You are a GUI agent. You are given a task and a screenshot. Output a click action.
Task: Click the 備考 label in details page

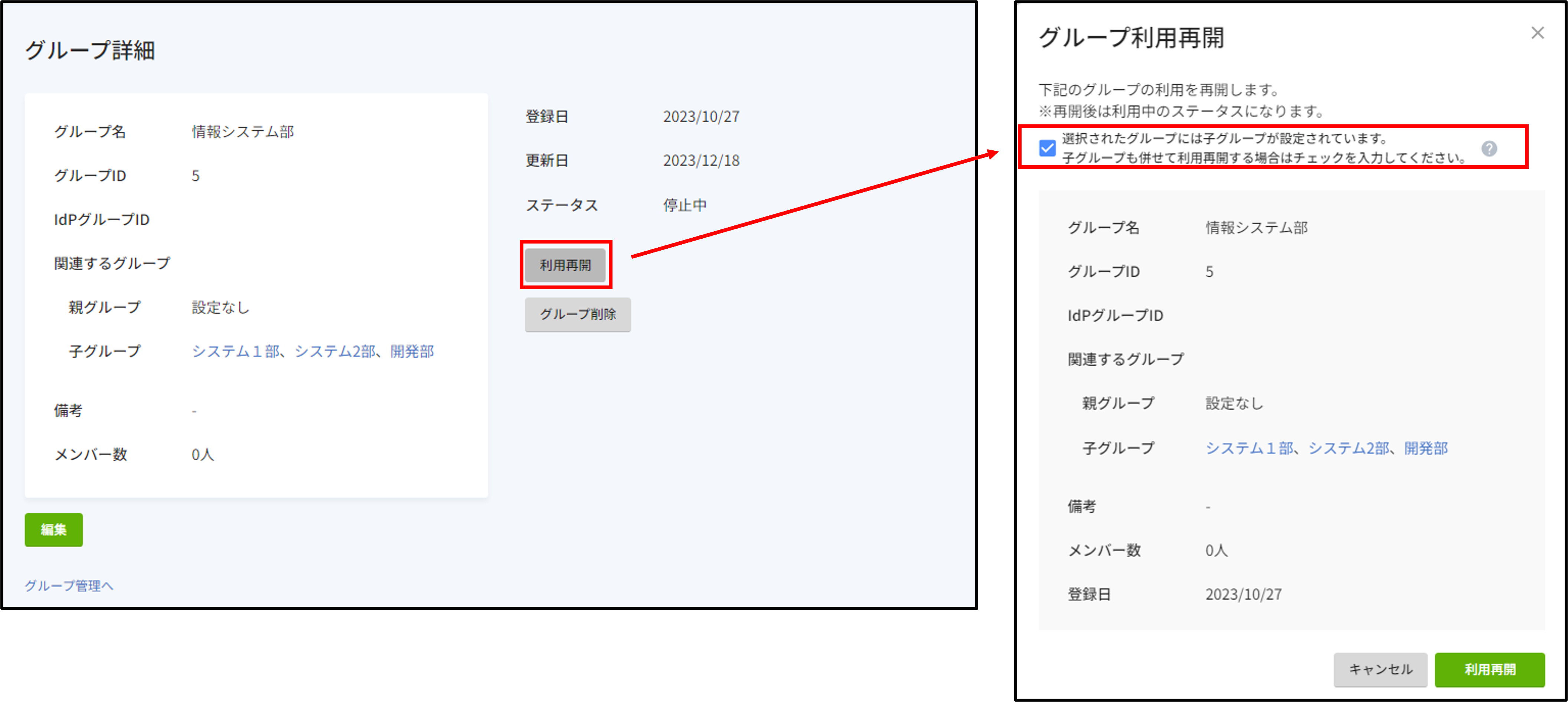(x=68, y=410)
